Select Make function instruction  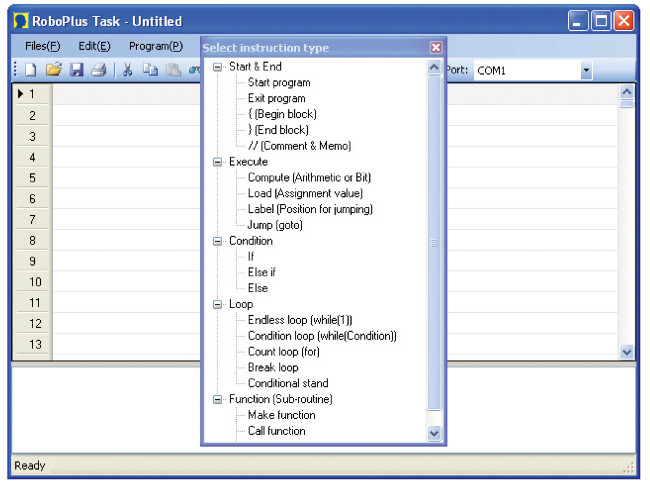point(282,415)
